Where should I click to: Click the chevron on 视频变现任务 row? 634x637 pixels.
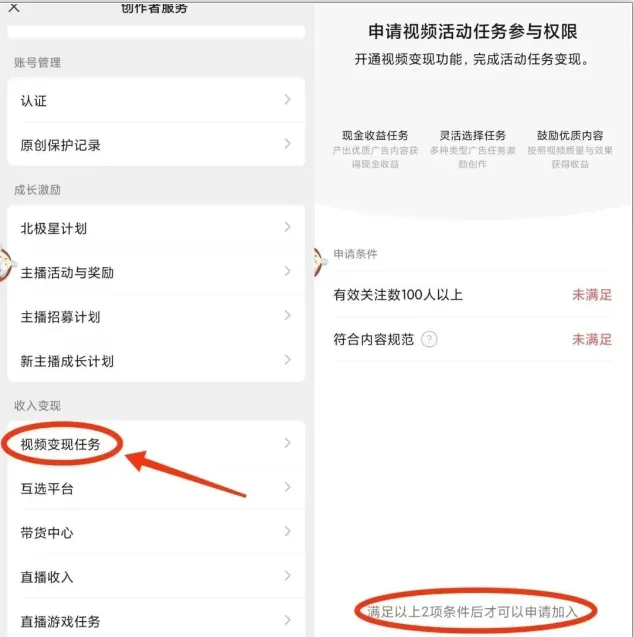(x=287, y=443)
